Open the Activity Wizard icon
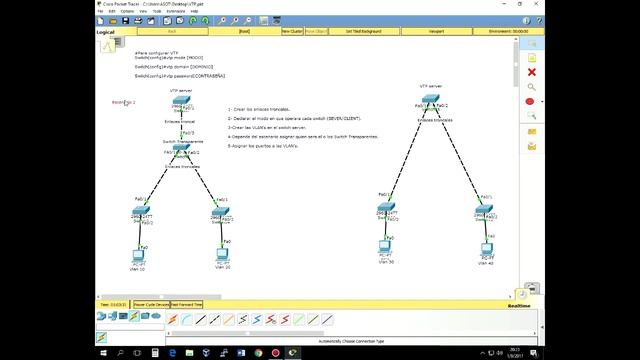Image resolution: width=640 pixels, height=360 pixels. pos(151,20)
